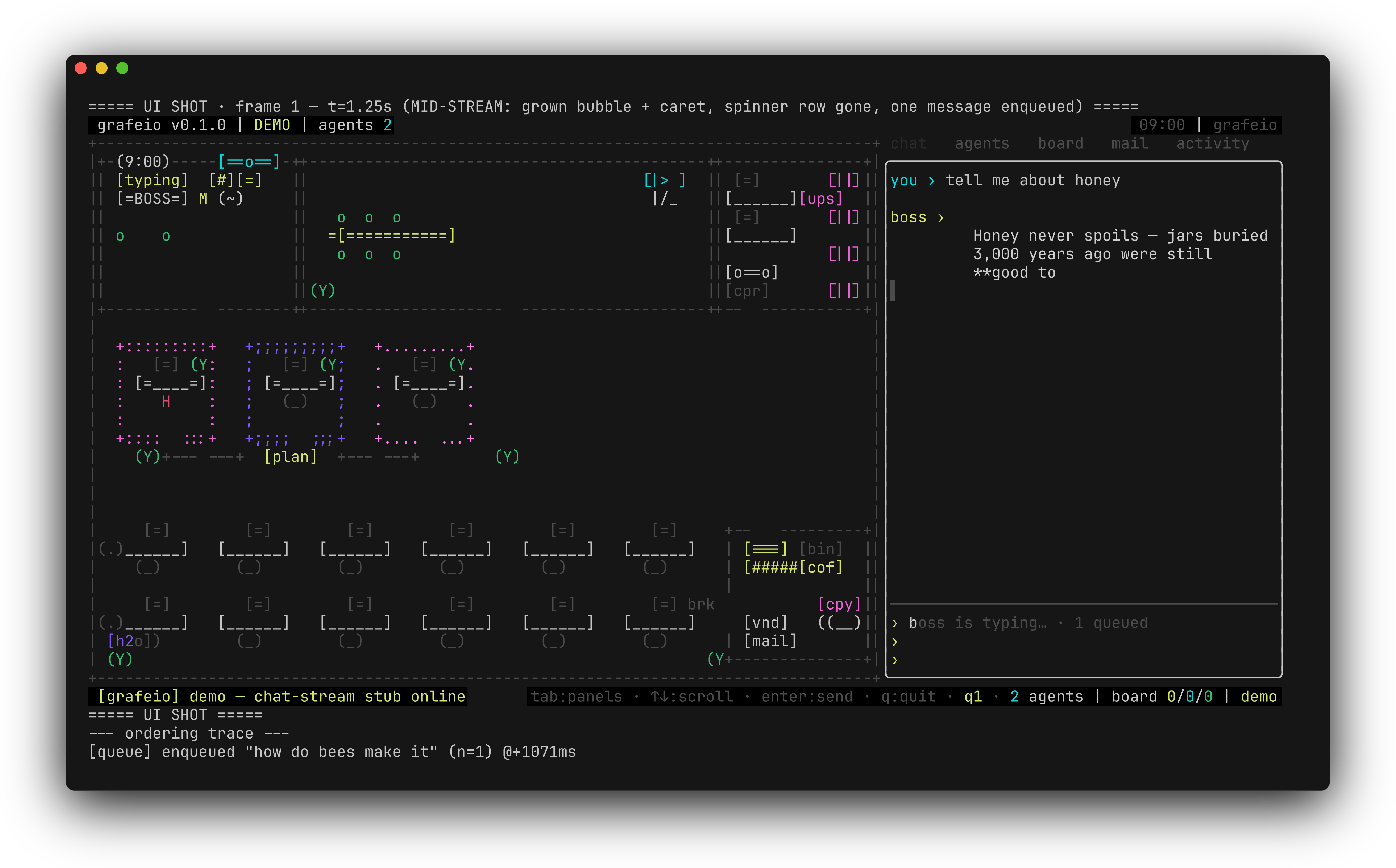Click '2 agents' in the status bar
Viewport: 1396px width, 868px height.
(x=1046, y=696)
